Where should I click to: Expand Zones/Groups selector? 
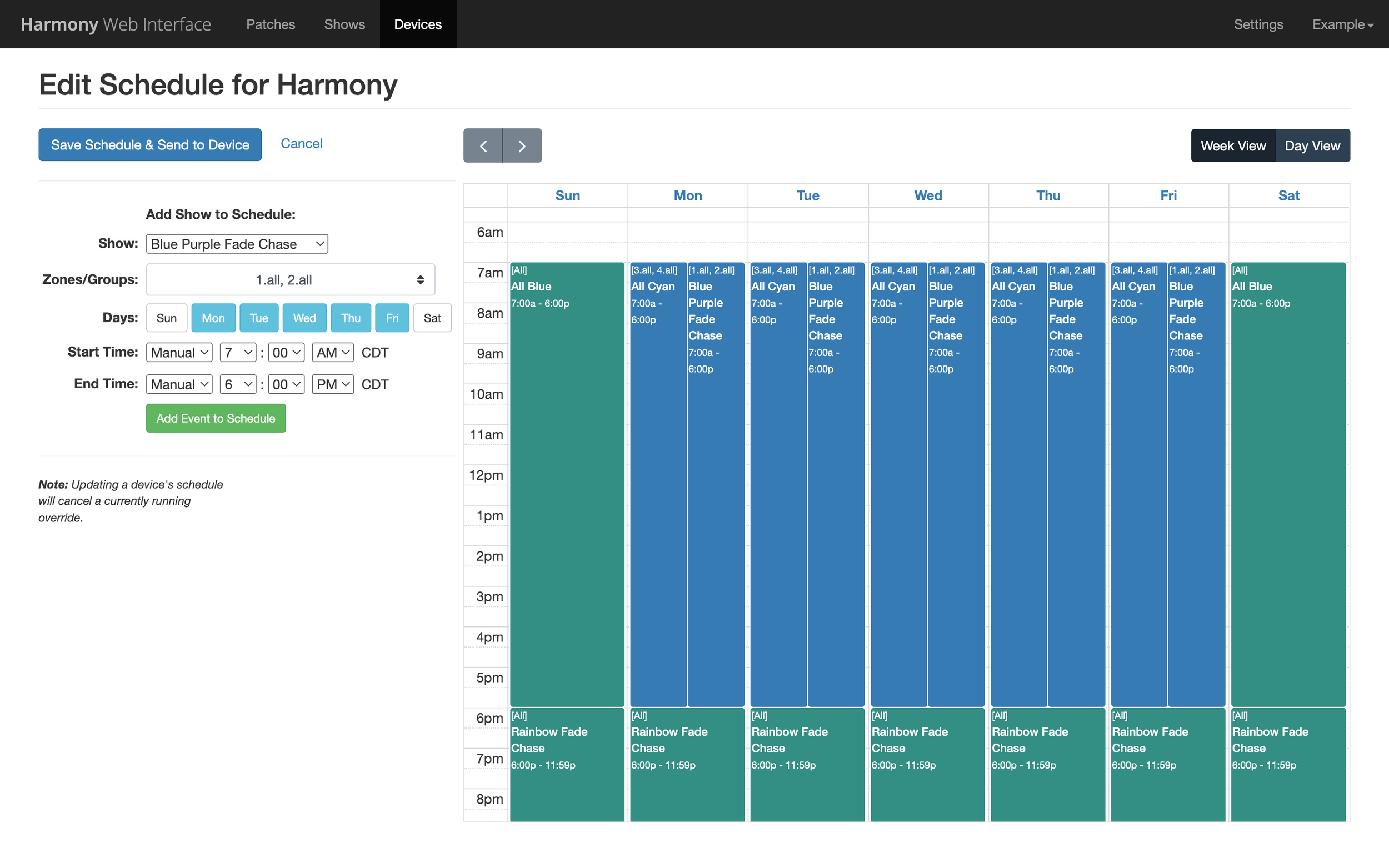point(290,279)
